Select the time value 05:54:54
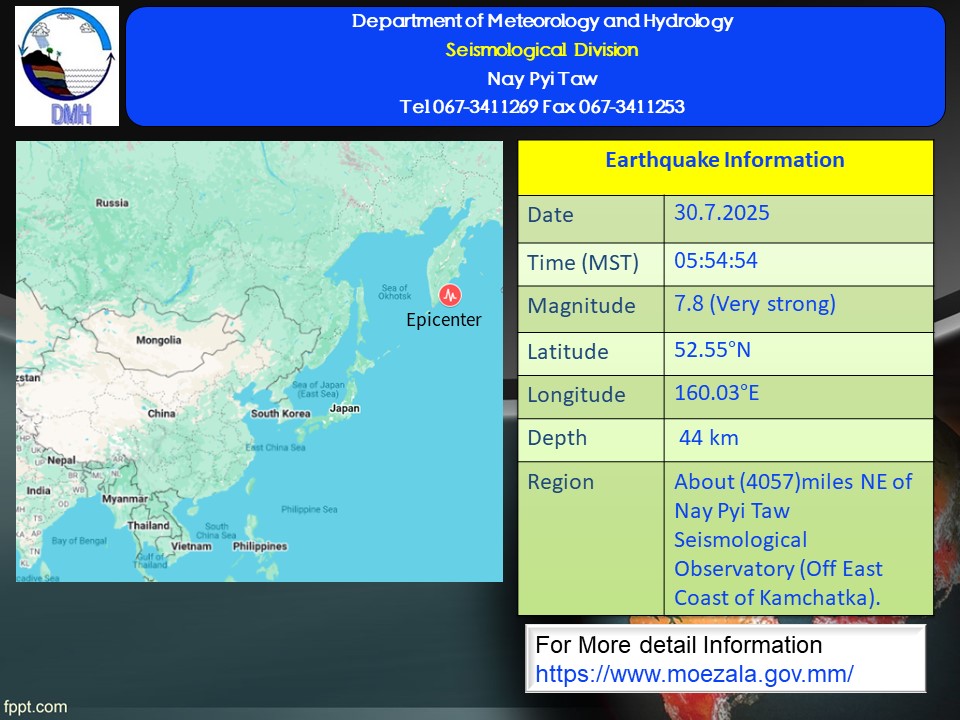Image resolution: width=960 pixels, height=720 pixels. click(x=716, y=261)
